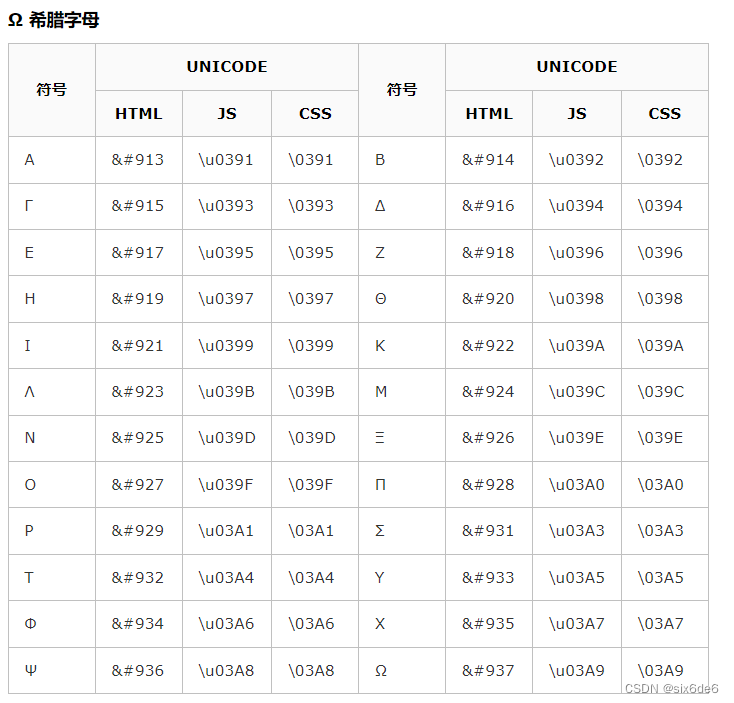
Task: Select the HTML cell &#926
Action: (x=489, y=438)
